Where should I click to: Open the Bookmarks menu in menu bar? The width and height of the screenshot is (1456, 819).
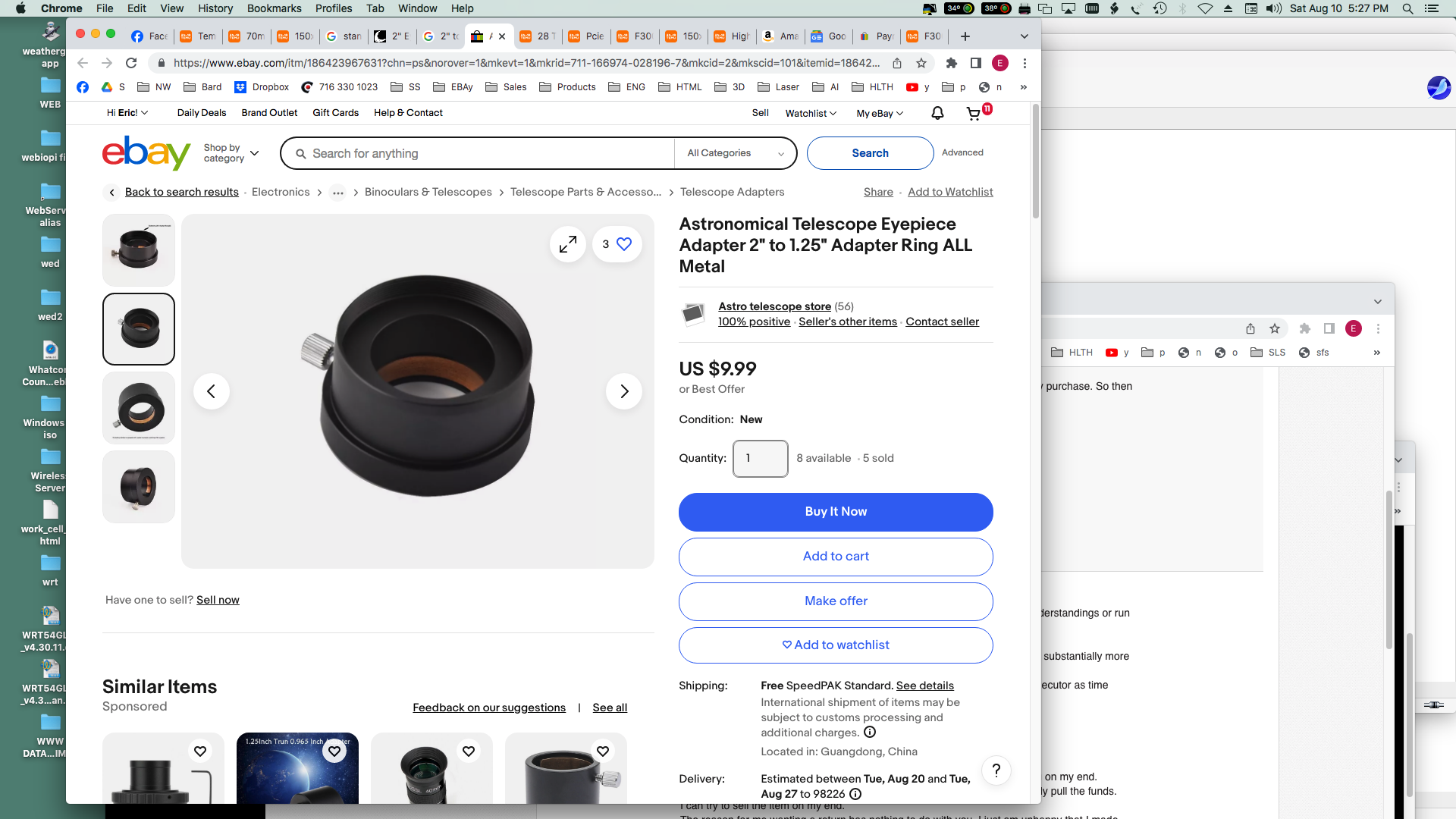(x=274, y=8)
